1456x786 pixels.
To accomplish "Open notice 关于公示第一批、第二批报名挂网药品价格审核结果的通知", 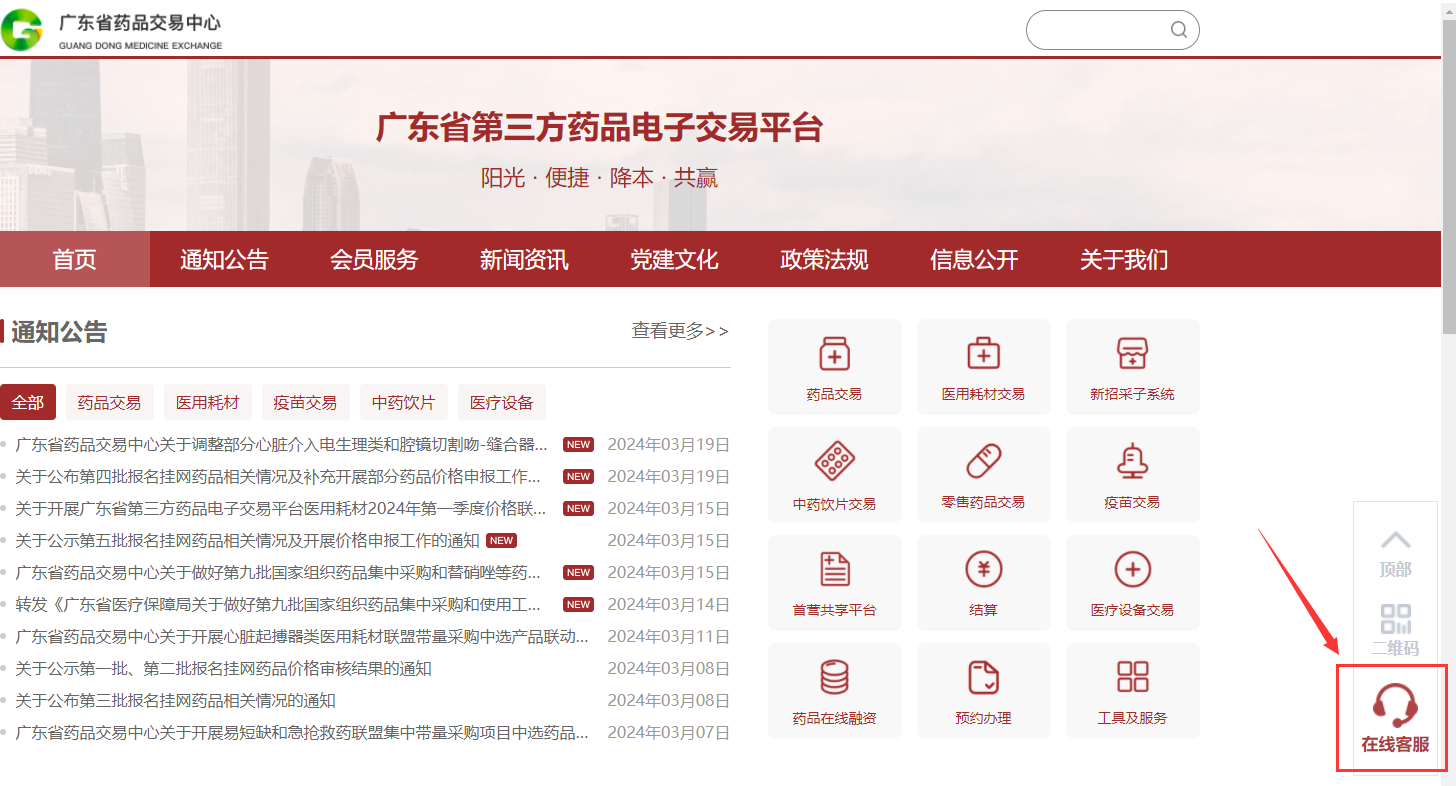I will [223, 669].
